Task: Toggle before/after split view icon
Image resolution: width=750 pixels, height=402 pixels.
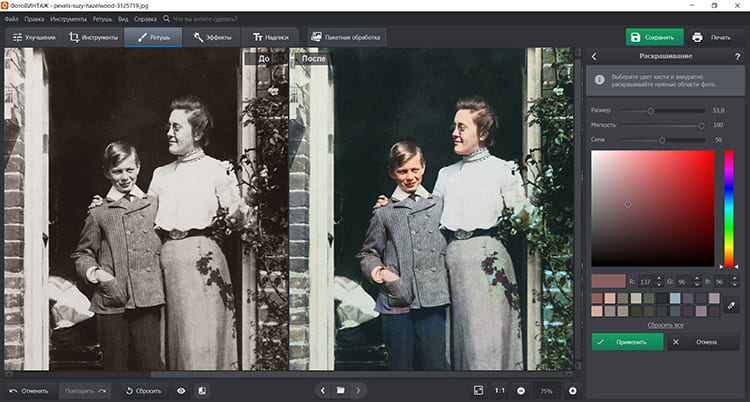Action: point(201,390)
